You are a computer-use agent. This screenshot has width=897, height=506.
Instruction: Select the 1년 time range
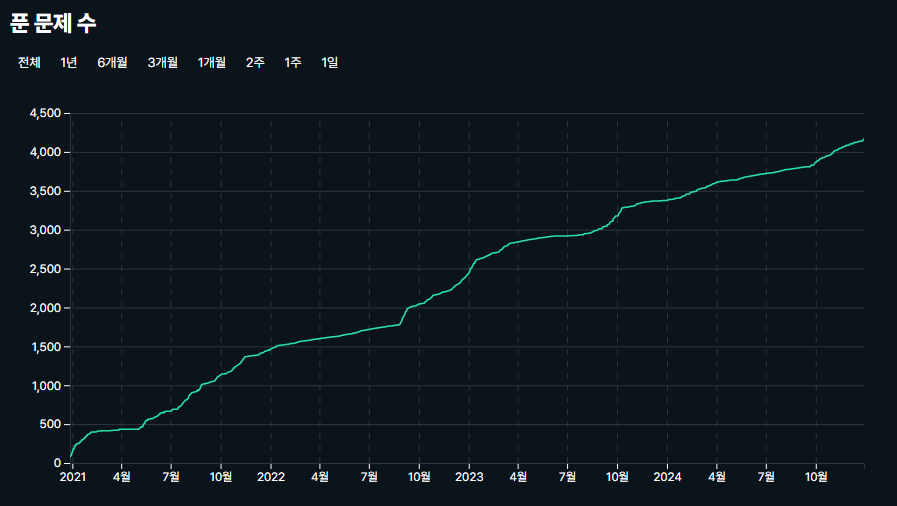pyautogui.click(x=69, y=62)
